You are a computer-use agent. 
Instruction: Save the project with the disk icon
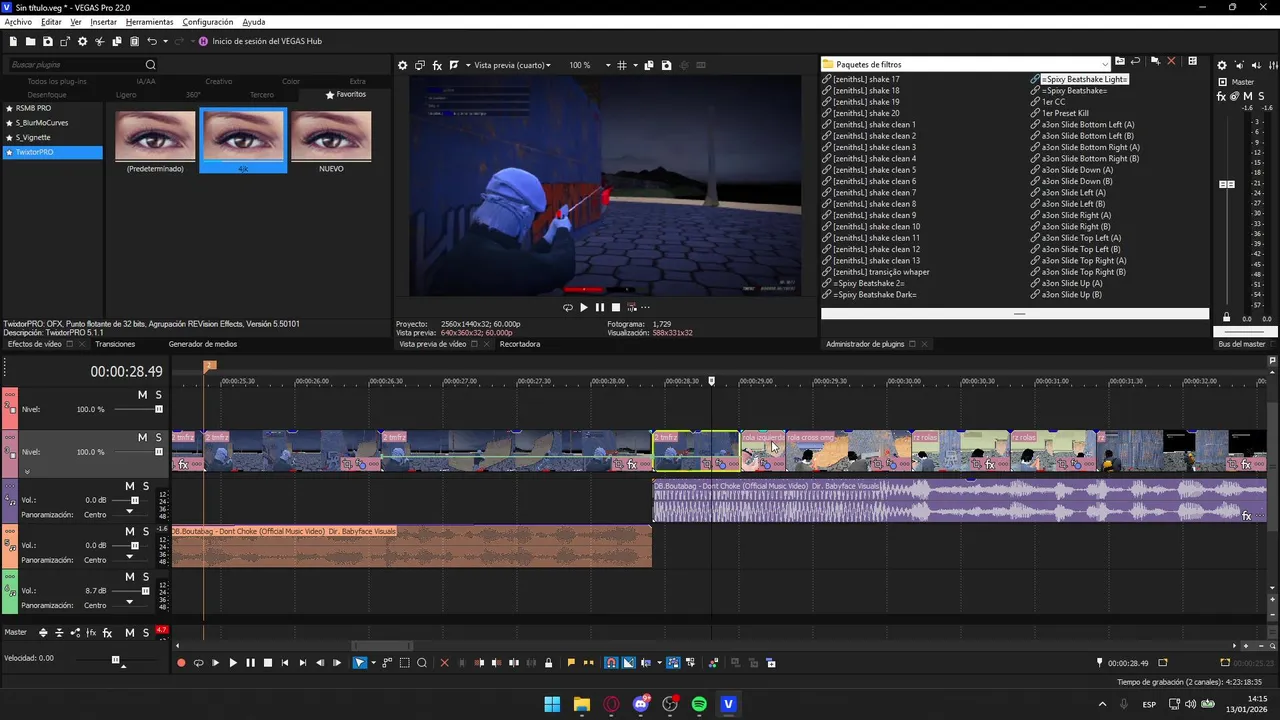[x=47, y=41]
